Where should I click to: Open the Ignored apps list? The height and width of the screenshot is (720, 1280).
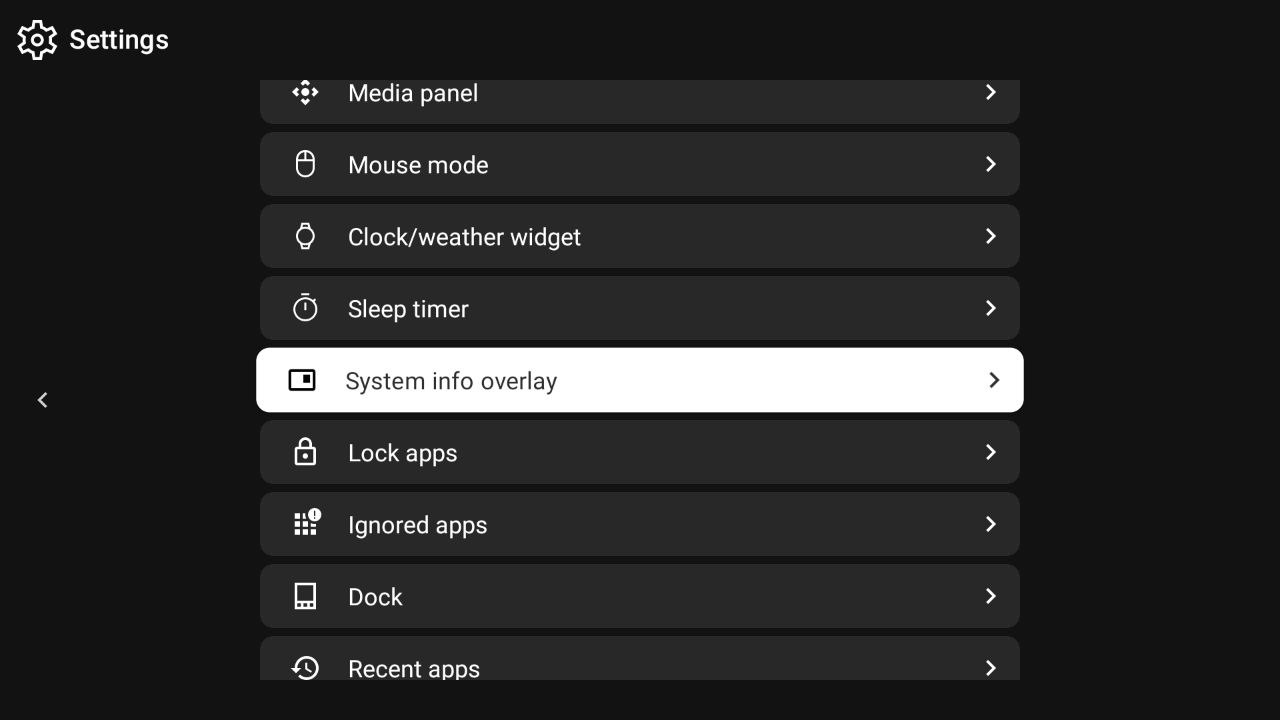[x=640, y=524]
